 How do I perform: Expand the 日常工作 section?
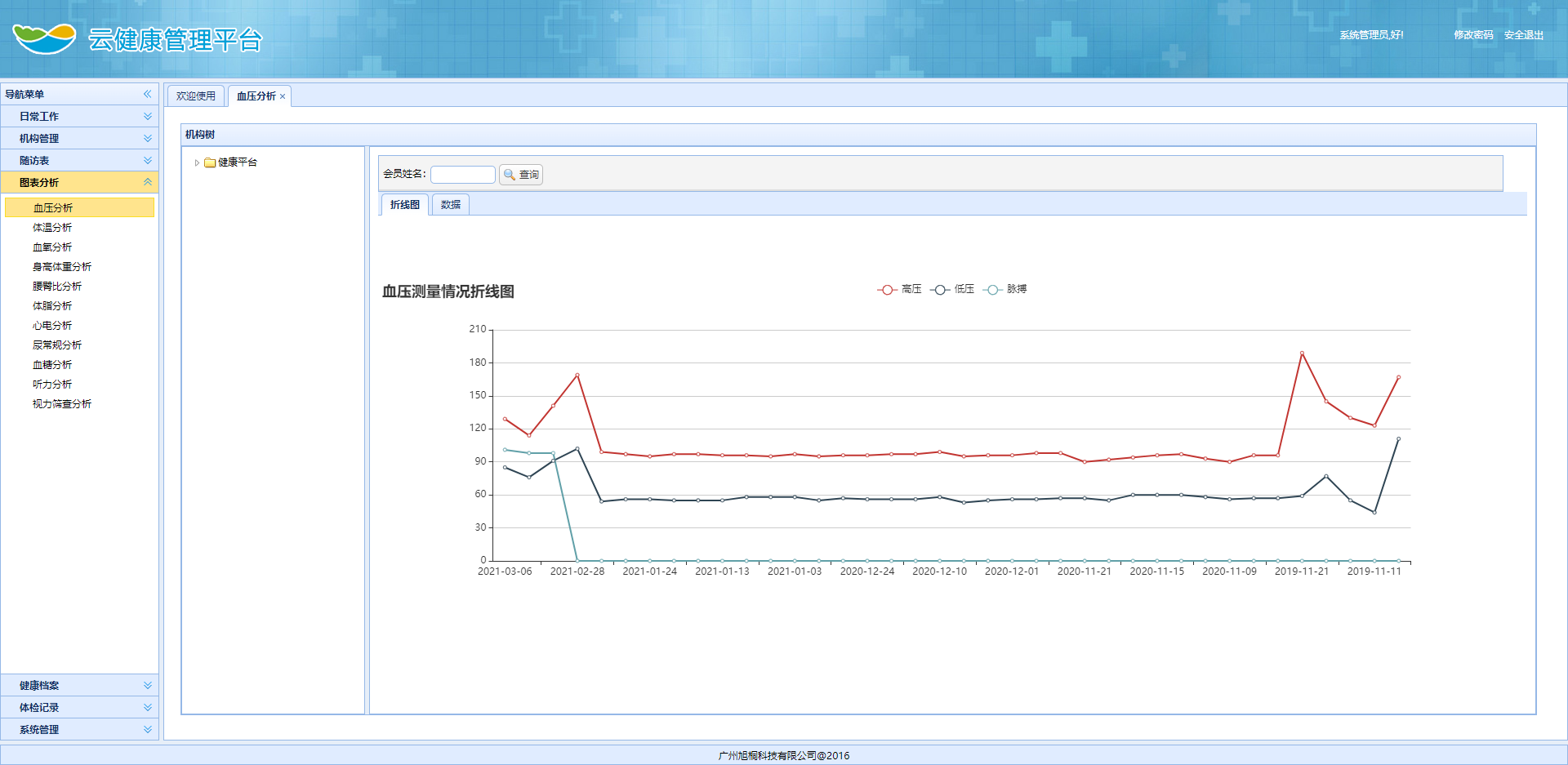79,116
